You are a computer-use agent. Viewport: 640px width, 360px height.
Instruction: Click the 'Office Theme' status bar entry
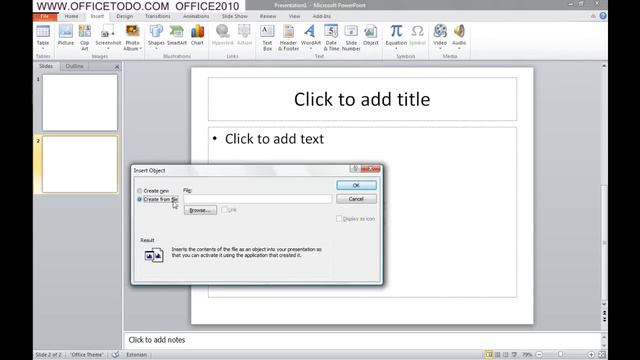coord(87,354)
